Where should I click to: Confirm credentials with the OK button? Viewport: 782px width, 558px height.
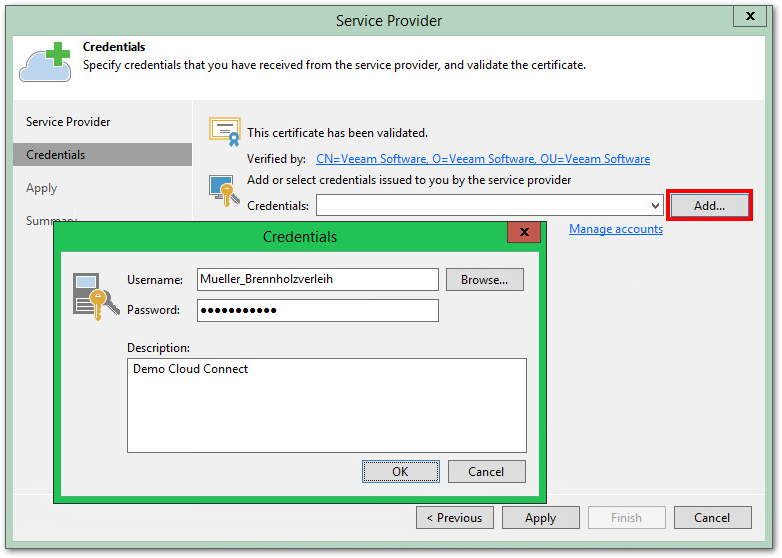(x=400, y=472)
